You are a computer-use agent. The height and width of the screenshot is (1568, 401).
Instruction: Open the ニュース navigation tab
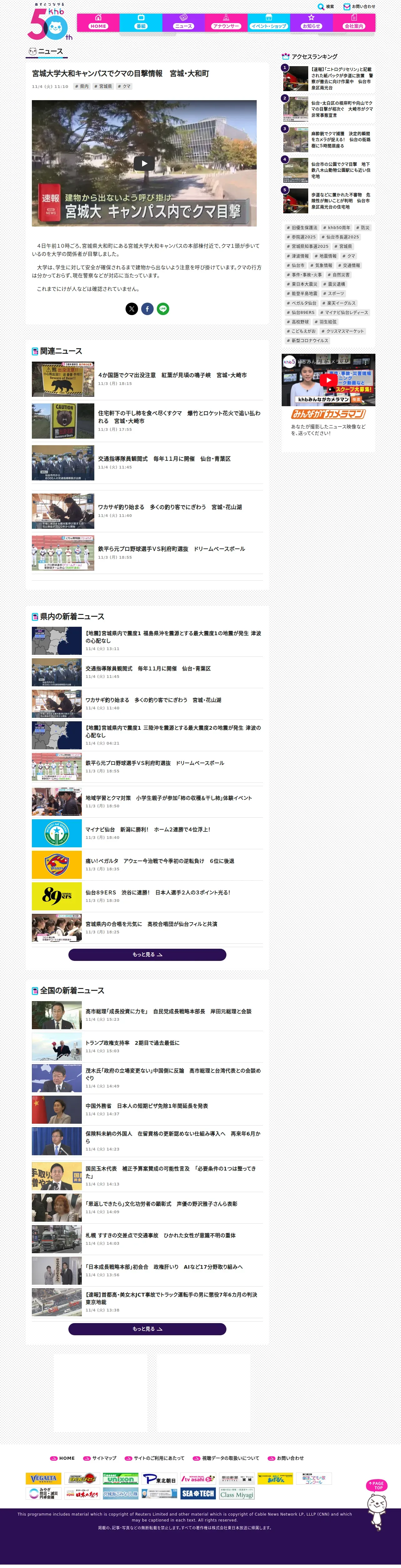[183, 22]
